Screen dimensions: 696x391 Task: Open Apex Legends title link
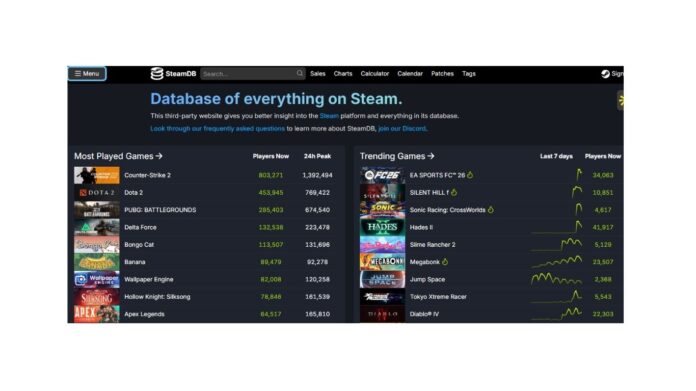[144, 314]
